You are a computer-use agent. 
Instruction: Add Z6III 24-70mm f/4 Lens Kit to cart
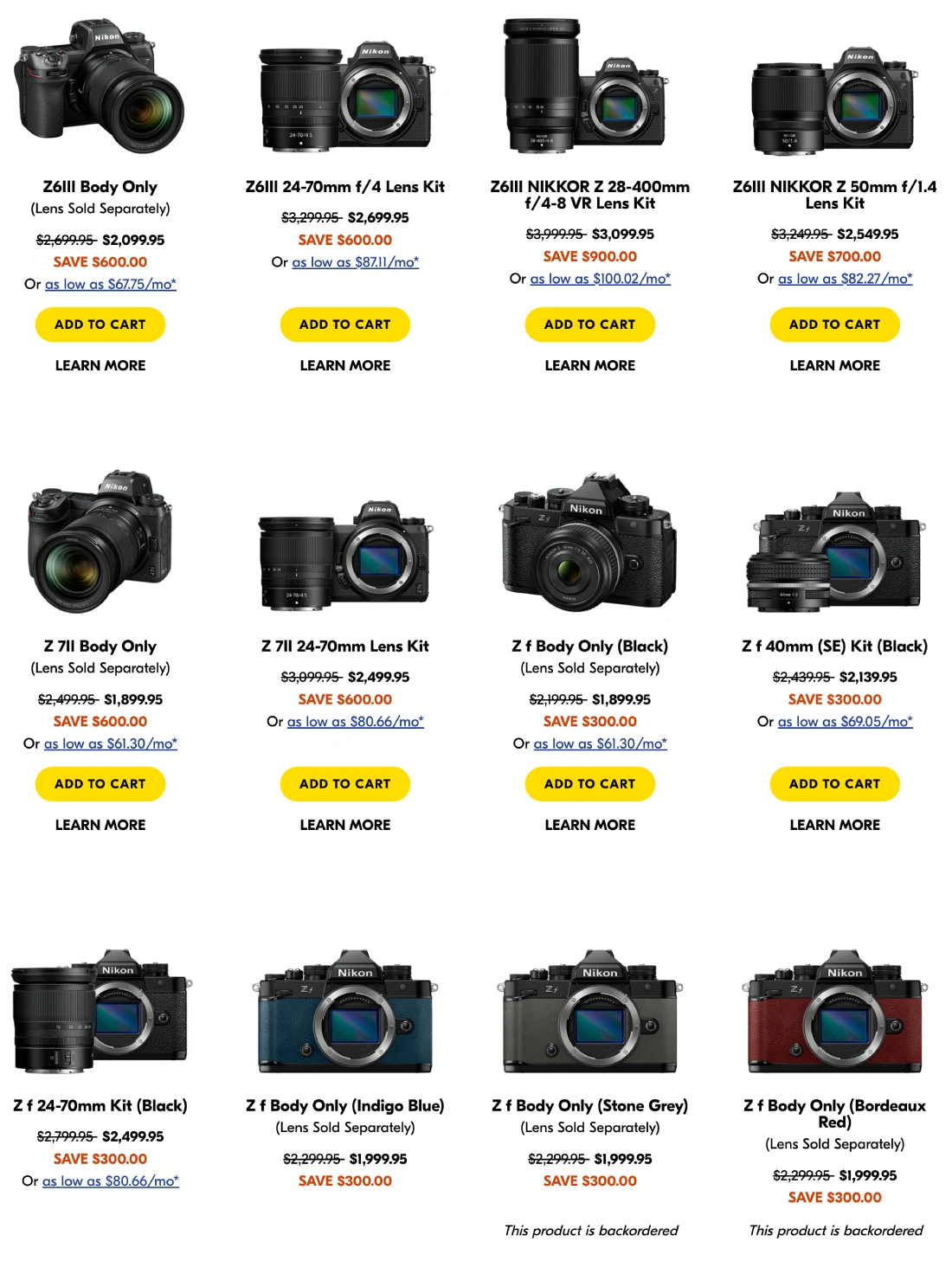pyautogui.click(x=345, y=325)
